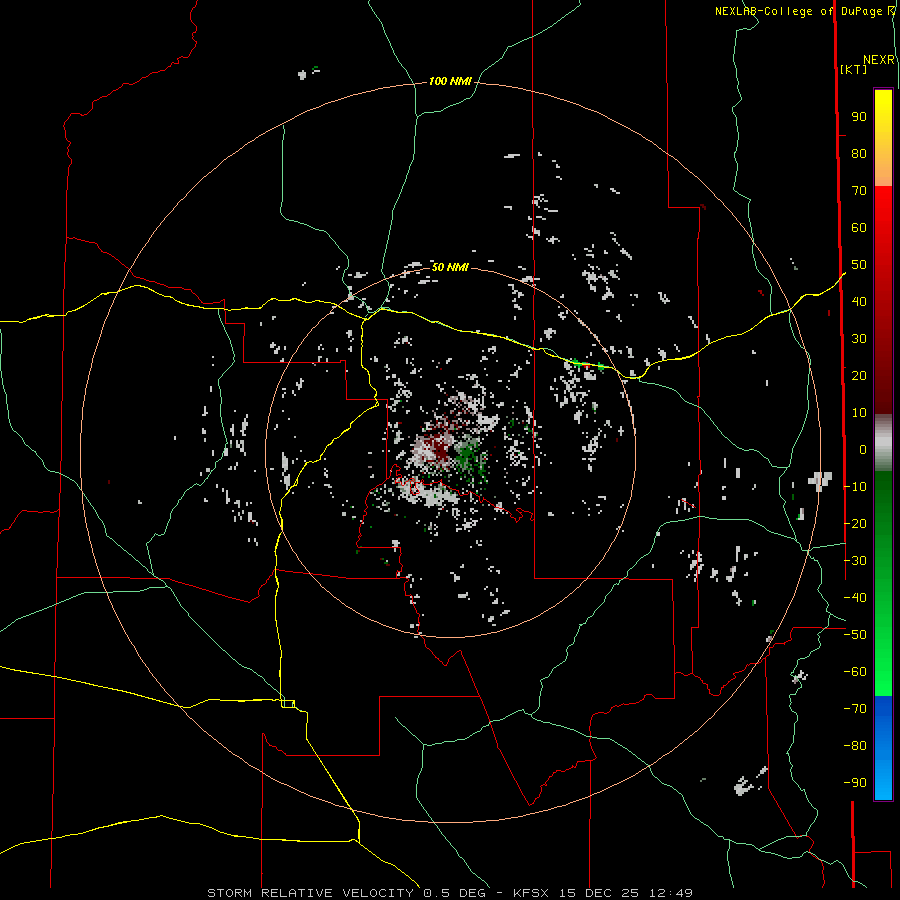
Task: Click the -40 value on velocity scale
Action: (855, 598)
